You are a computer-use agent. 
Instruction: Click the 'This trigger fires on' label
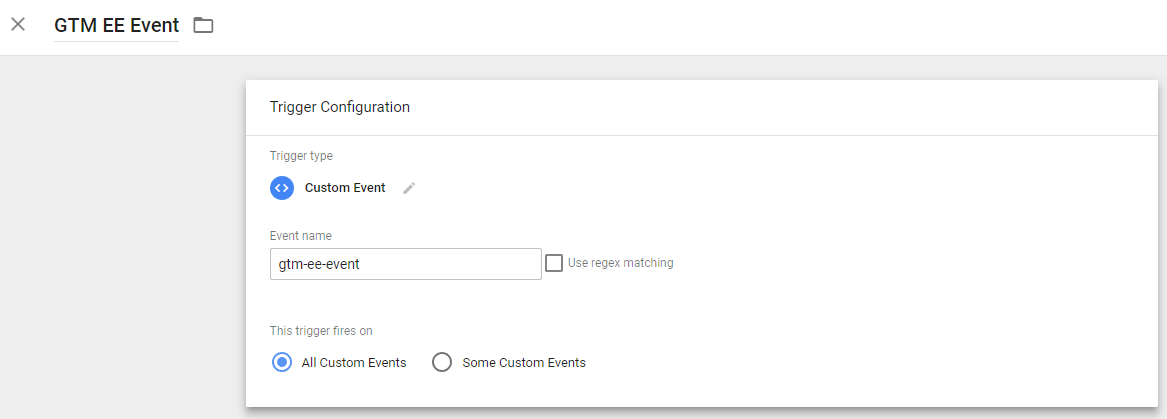coord(321,331)
